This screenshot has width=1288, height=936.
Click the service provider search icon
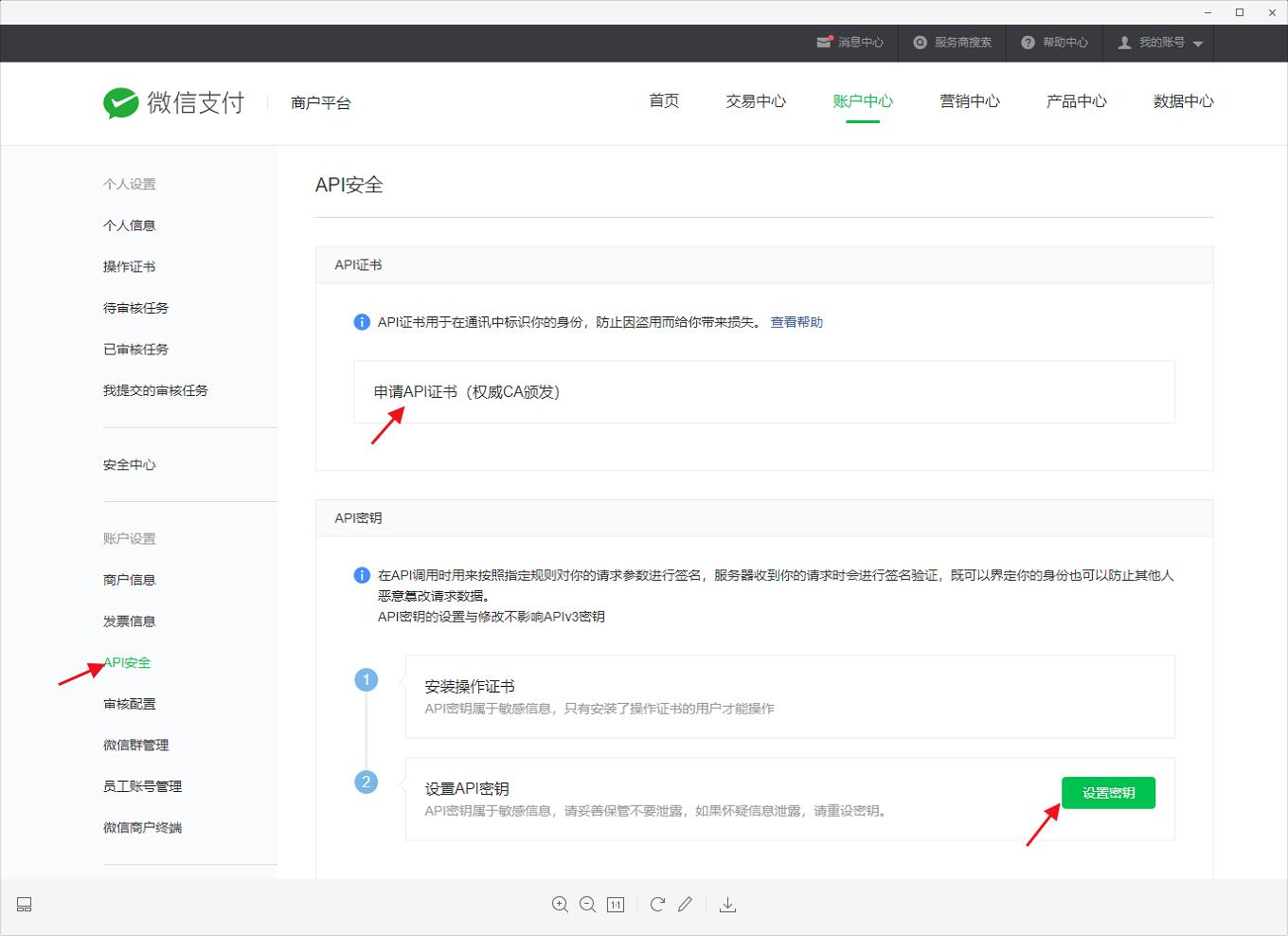(x=920, y=43)
